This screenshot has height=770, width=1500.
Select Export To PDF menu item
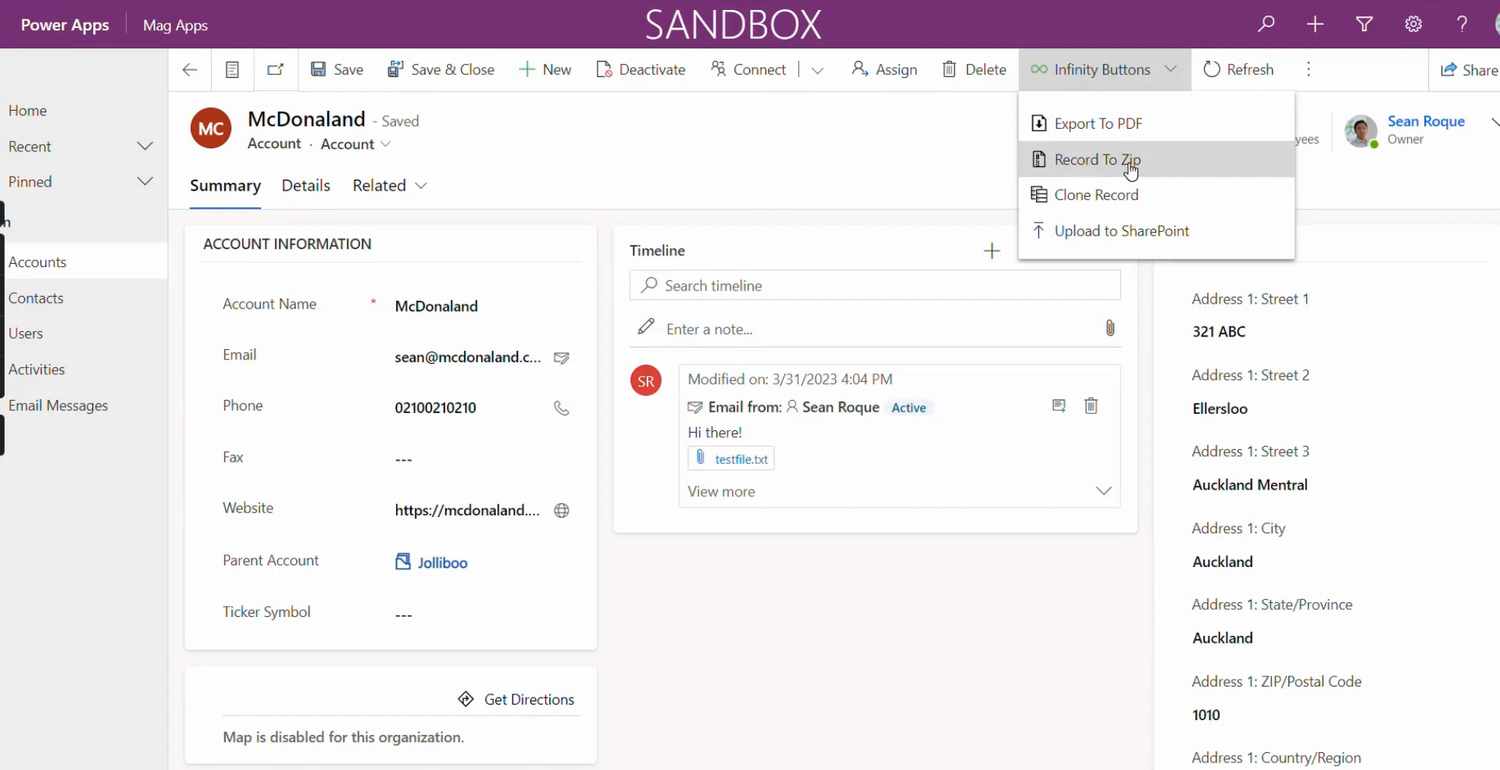click(1156, 124)
